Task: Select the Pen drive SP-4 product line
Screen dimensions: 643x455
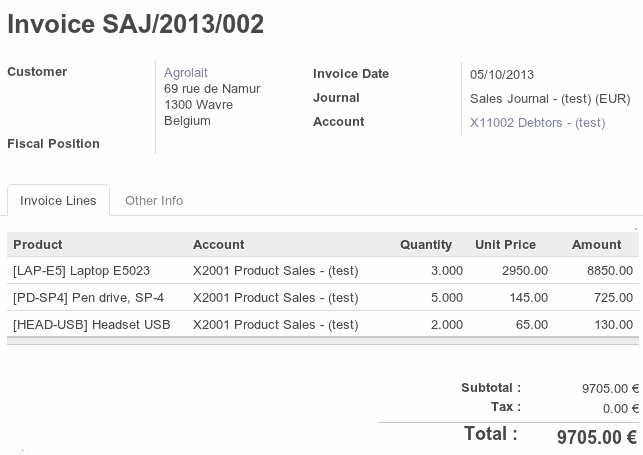Action: 88,297
